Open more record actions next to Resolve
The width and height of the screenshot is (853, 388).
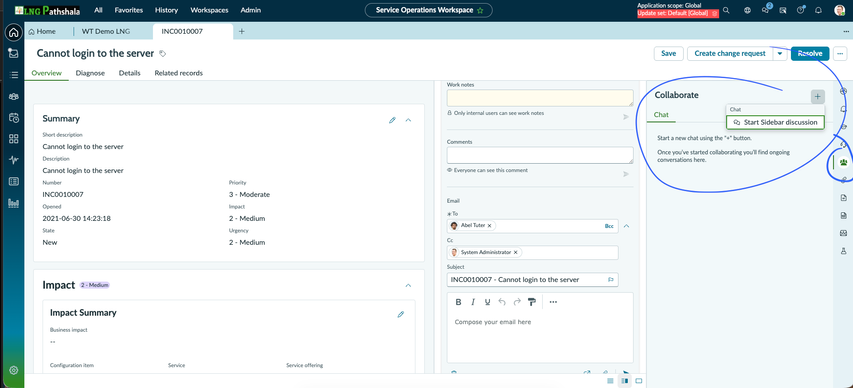click(840, 53)
